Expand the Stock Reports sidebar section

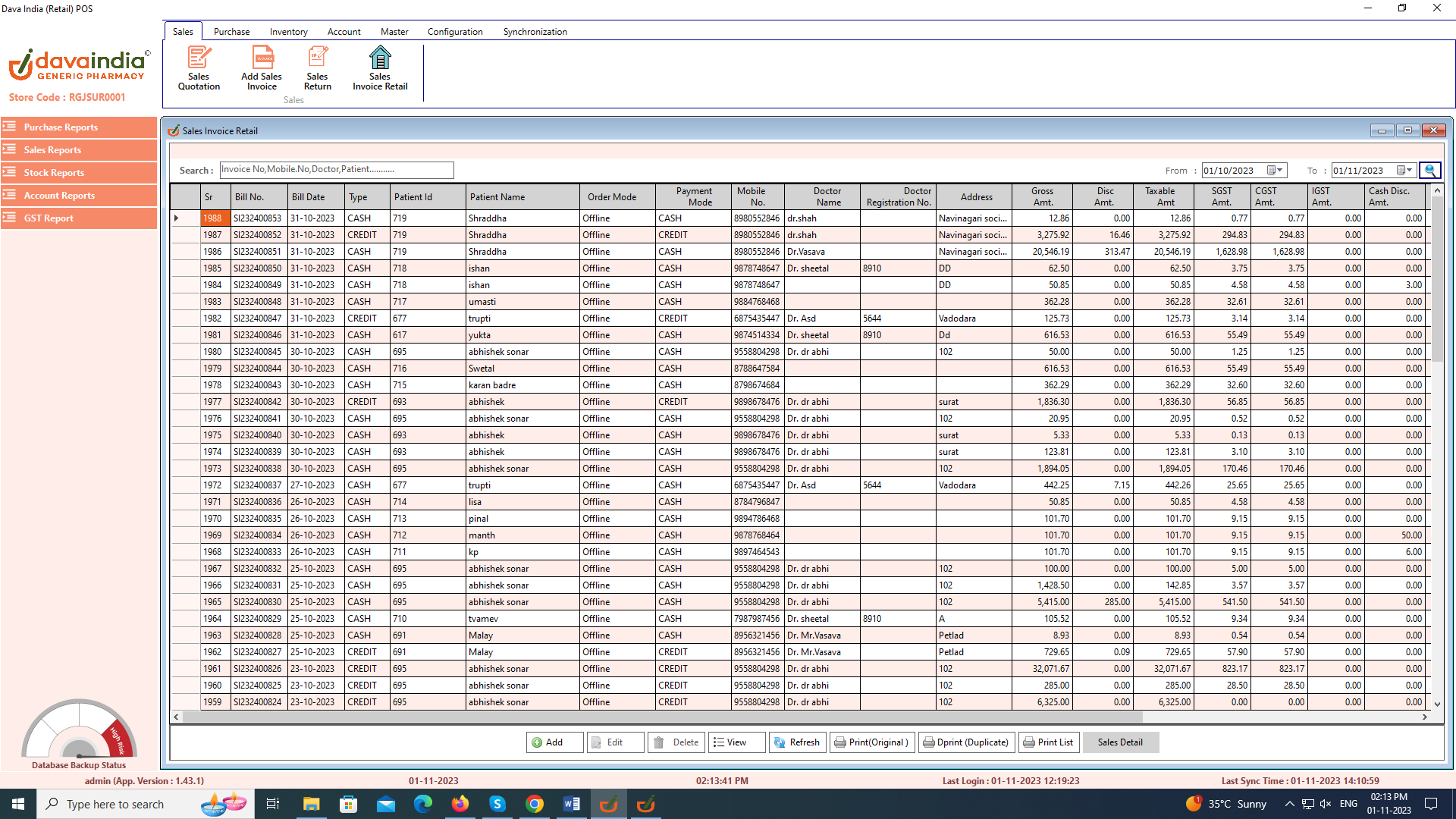pyautogui.click(x=79, y=173)
